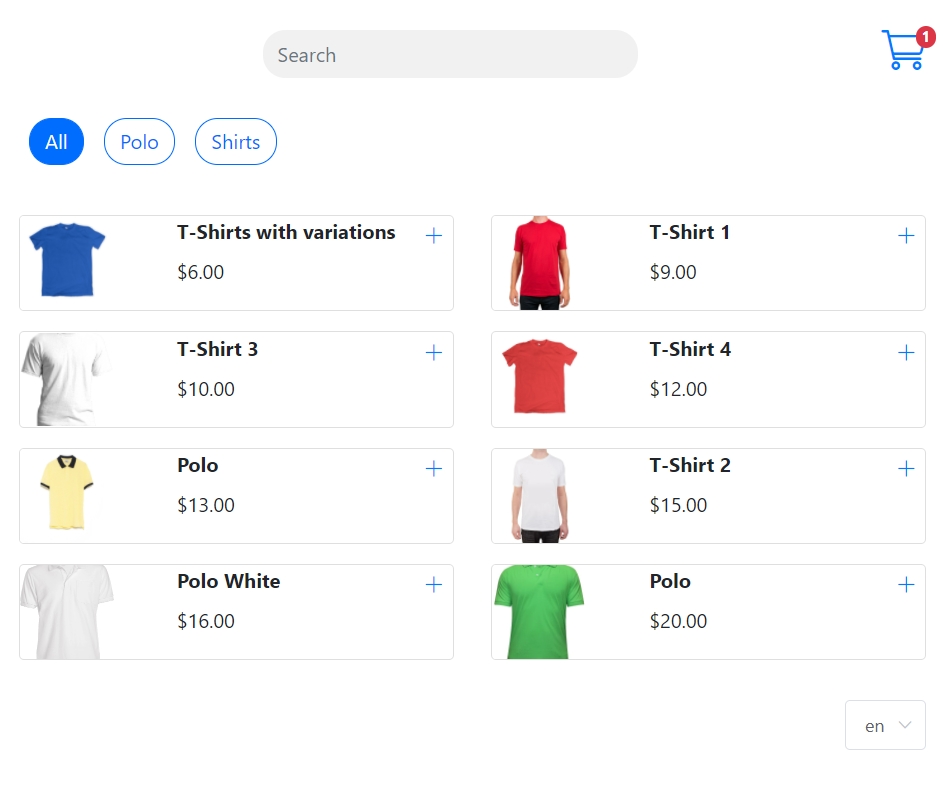This screenshot has height=798, width=943.
Task: Open the T-Shirt 4 product title
Action: 690,349
